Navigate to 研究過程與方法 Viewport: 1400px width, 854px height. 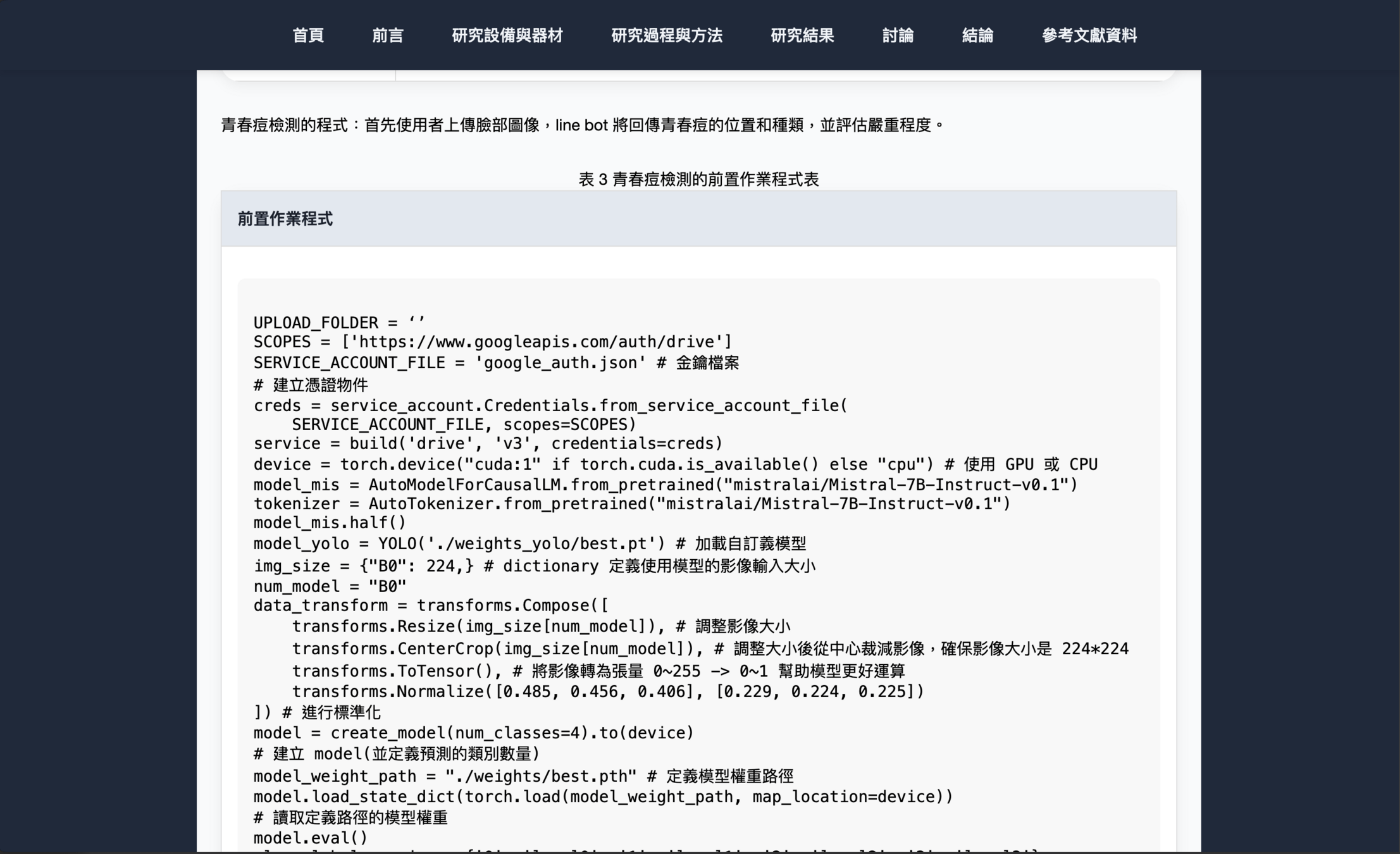click(666, 35)
